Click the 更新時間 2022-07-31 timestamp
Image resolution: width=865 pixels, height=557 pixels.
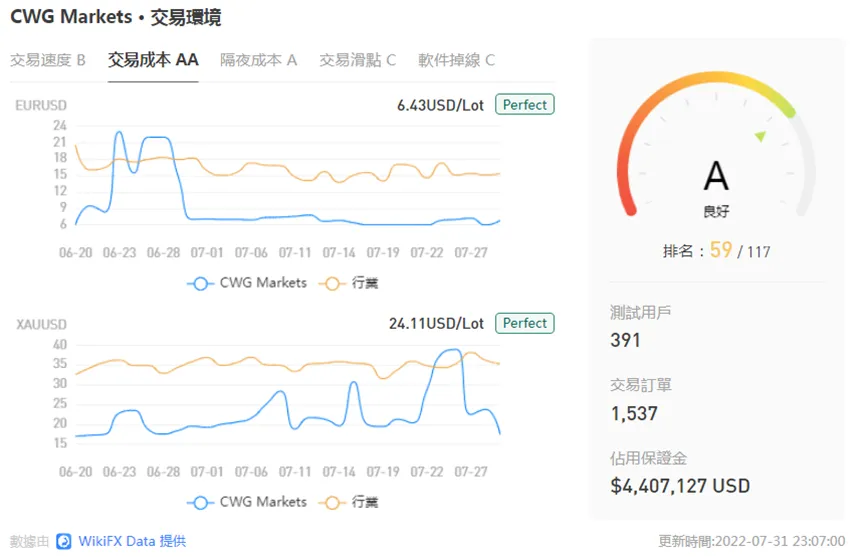click(x=751, y=541)
